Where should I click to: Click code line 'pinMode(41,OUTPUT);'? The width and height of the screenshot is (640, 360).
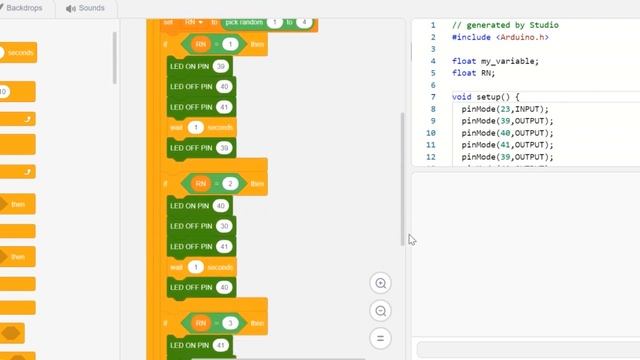point(507,145)
